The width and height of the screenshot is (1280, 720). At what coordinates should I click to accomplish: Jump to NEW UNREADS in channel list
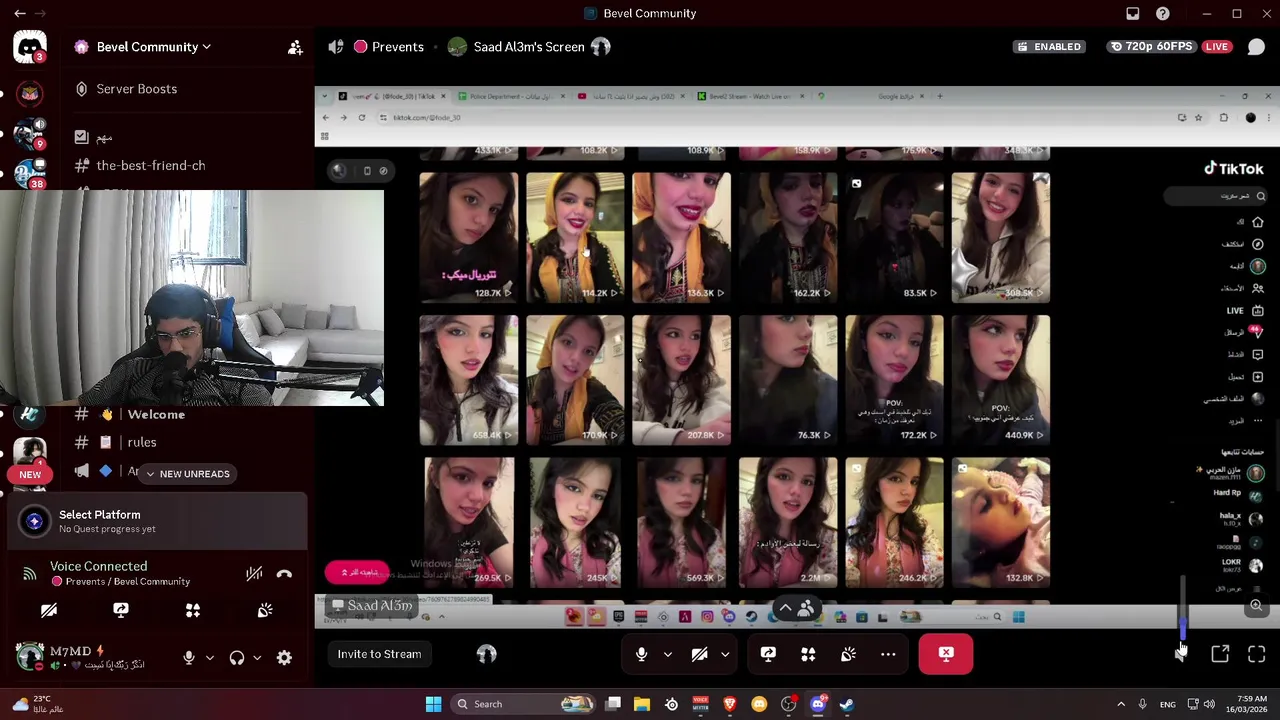[187, 474]
